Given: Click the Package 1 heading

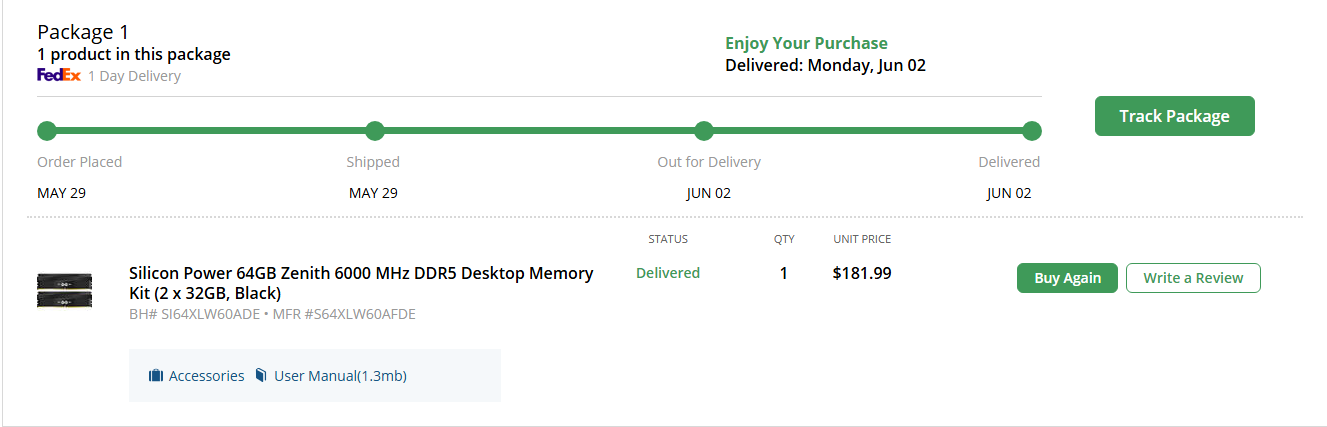Looking at the screenshot, I should click(x=83, y=32).
